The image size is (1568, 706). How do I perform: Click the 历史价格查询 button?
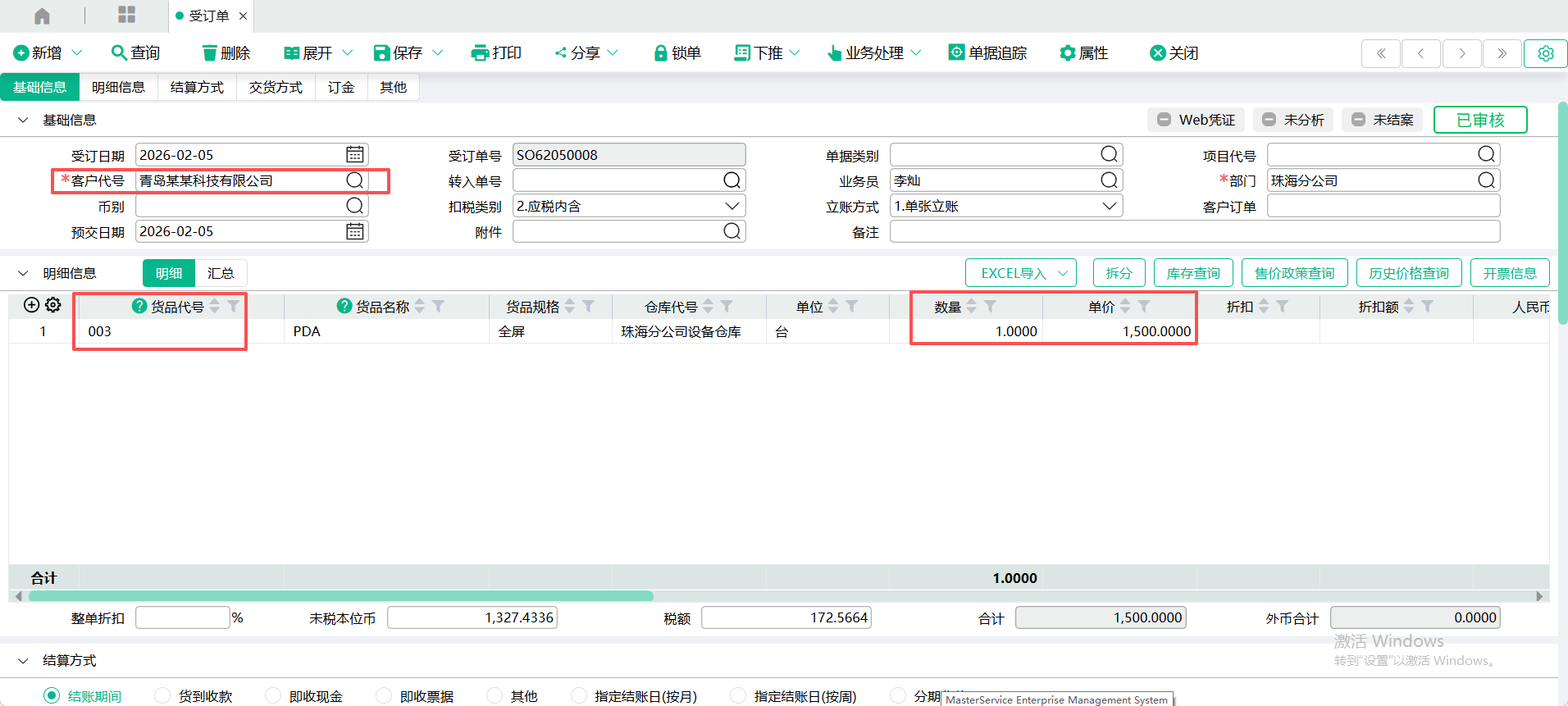(1408, 273)
